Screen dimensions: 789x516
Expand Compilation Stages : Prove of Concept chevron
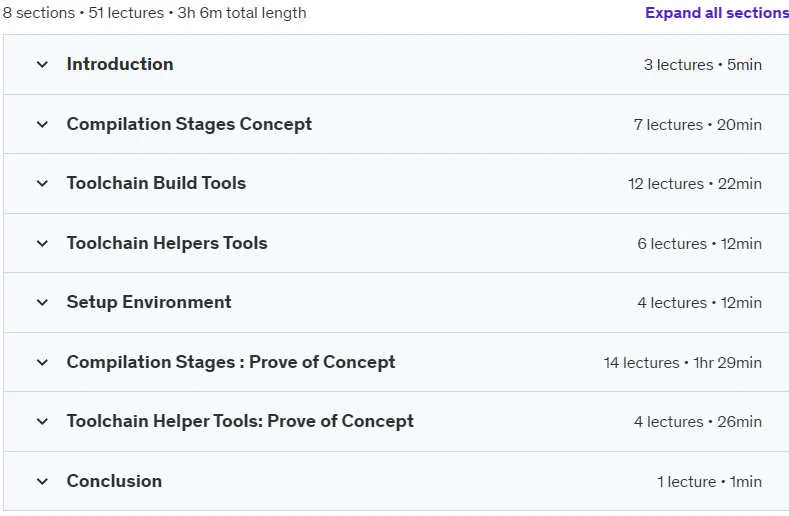[x=42, y=362]
